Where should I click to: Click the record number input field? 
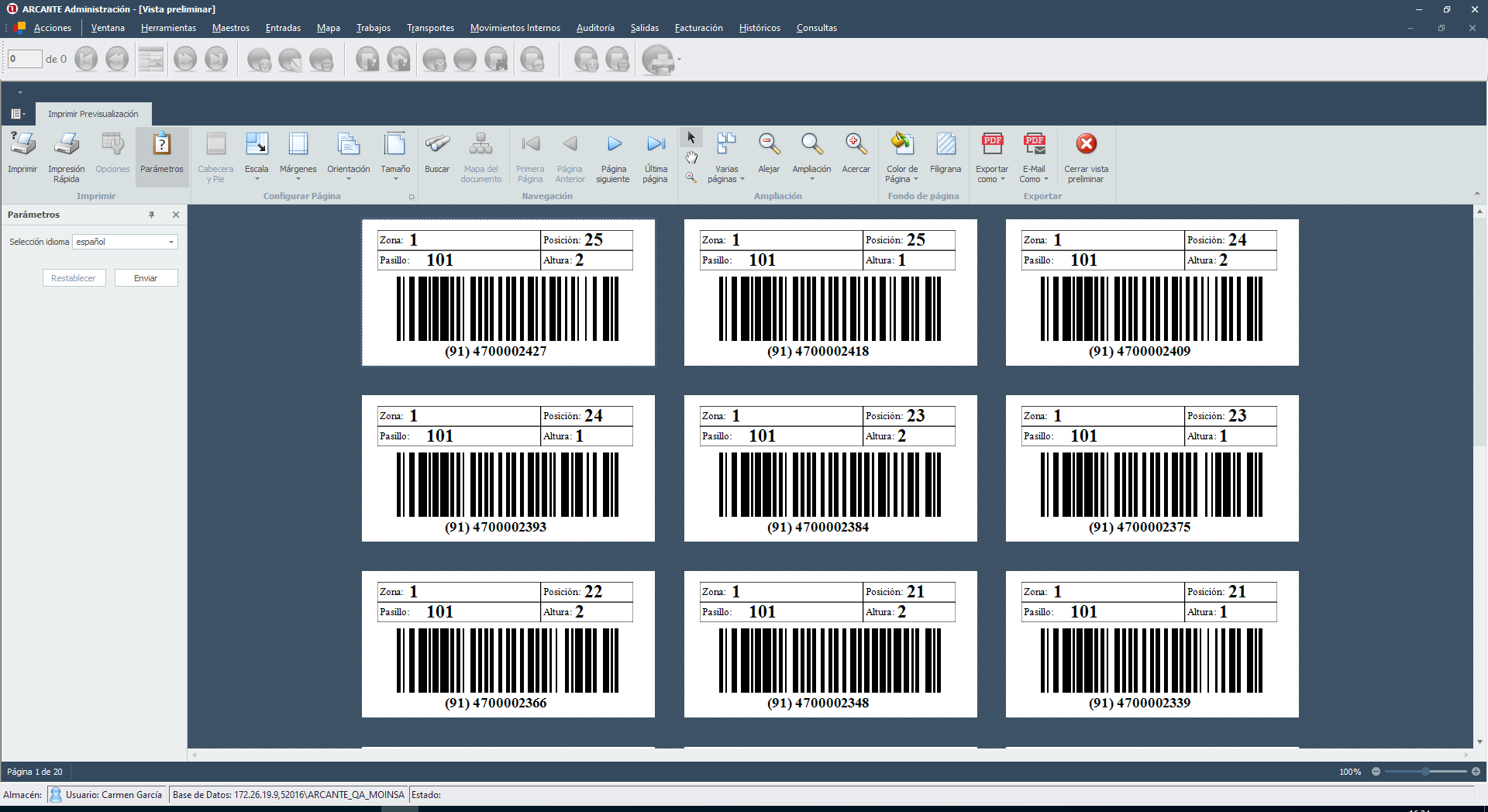pyautogui.click(x=25, y=59)
